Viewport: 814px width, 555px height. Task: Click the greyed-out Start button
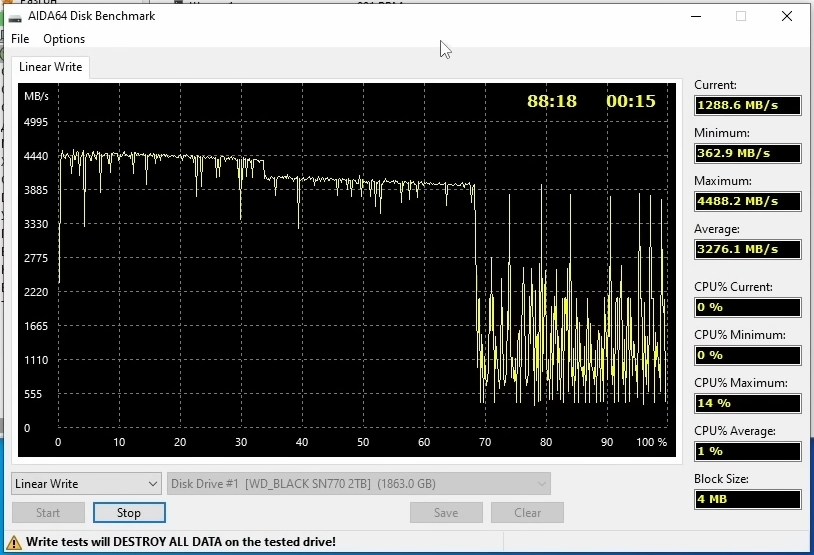pos(48,512)
